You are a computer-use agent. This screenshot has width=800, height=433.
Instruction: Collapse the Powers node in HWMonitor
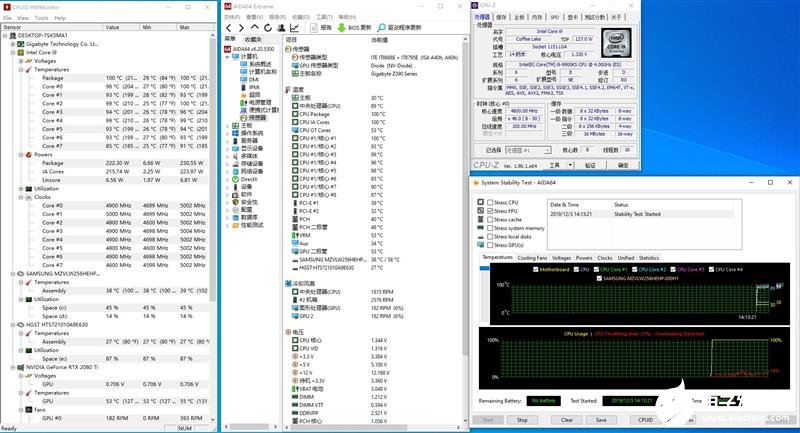(x=21, y=155)
